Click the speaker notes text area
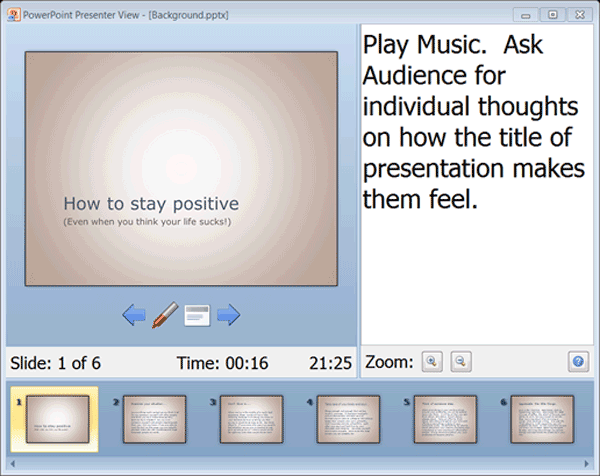Screen dimensions: 600x476 477,184
